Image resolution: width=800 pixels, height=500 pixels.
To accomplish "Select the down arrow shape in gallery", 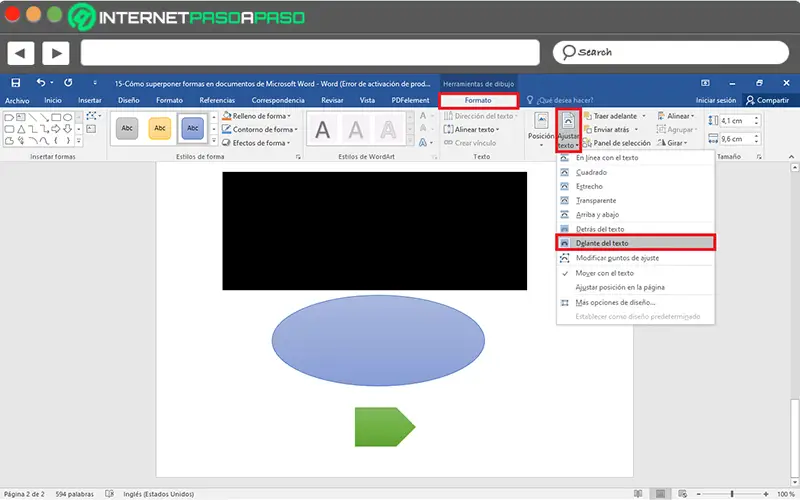I will pos(67,129).
